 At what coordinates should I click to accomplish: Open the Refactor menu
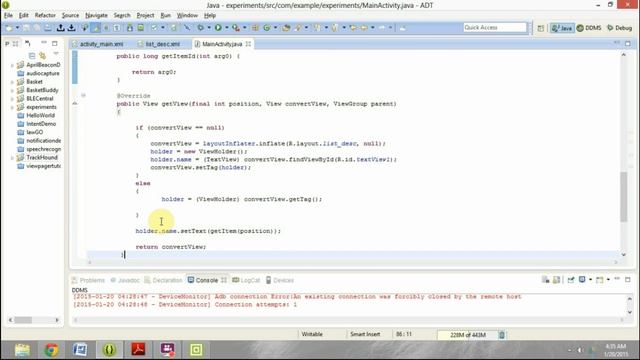[x=45, y=15]
